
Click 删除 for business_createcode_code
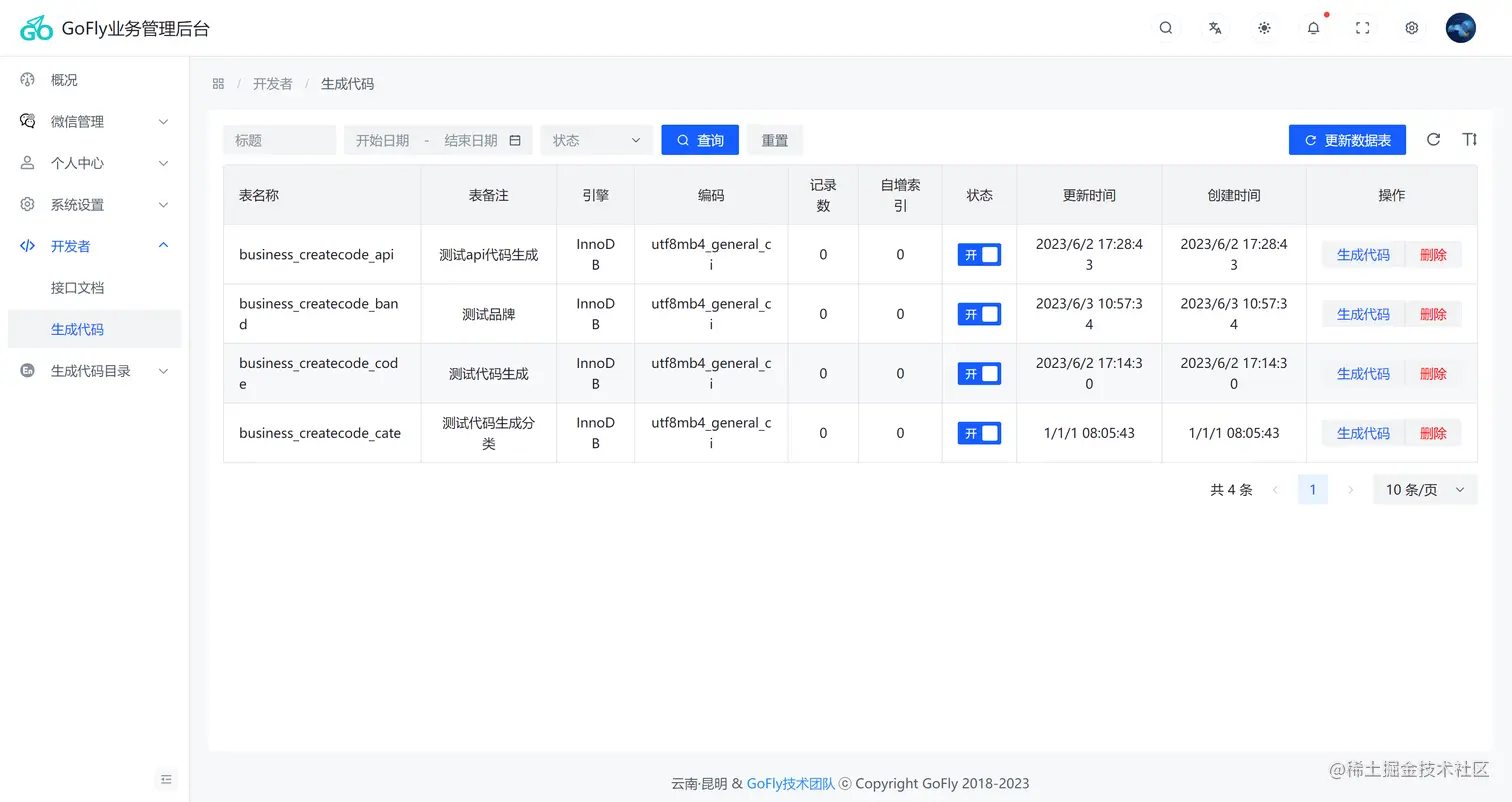1433,374
